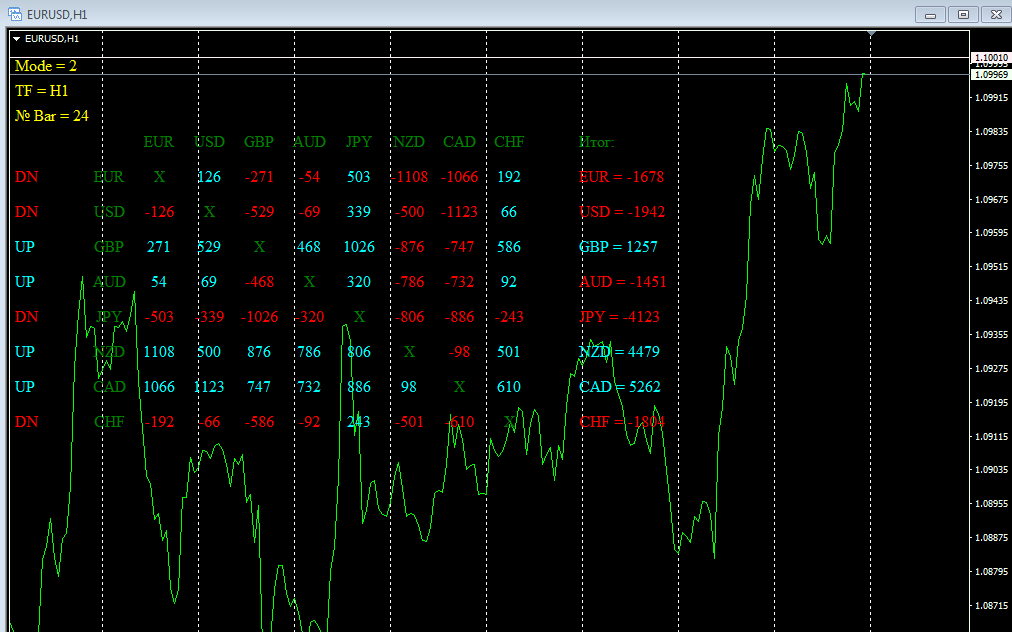Click the EURUSD,H1 window title icon
This screenshot has height=632, width=1012.
(14, 14)
